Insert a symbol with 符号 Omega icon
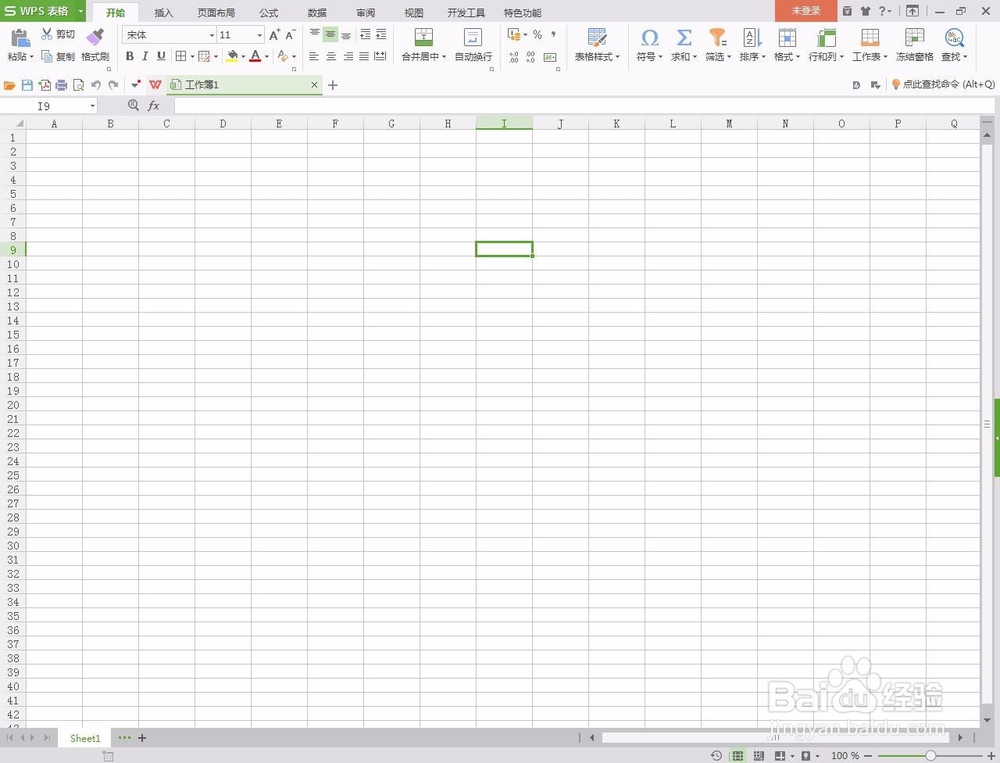Viewport: 1000px width, 763px height. tap(649, 38)
